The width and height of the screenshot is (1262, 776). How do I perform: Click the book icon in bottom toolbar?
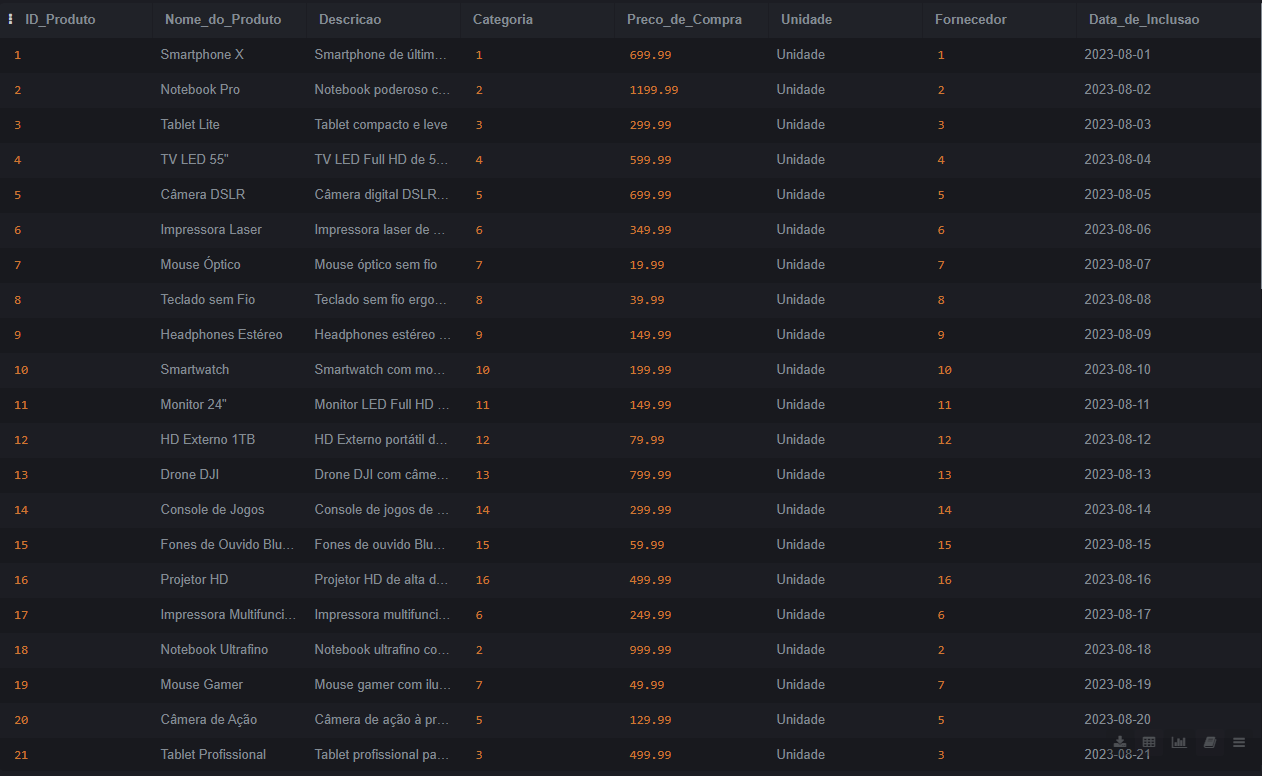[1209, 742]
